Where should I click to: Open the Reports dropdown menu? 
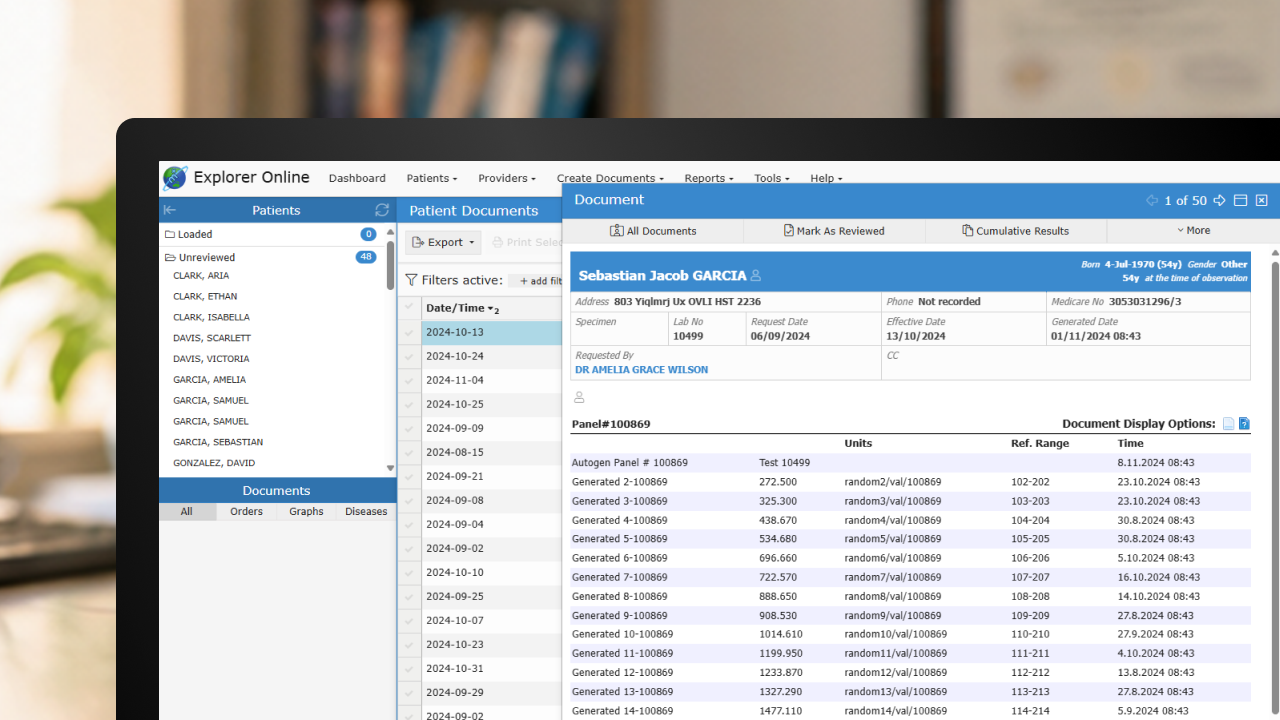pyautogui.click(x=708, y=178)
